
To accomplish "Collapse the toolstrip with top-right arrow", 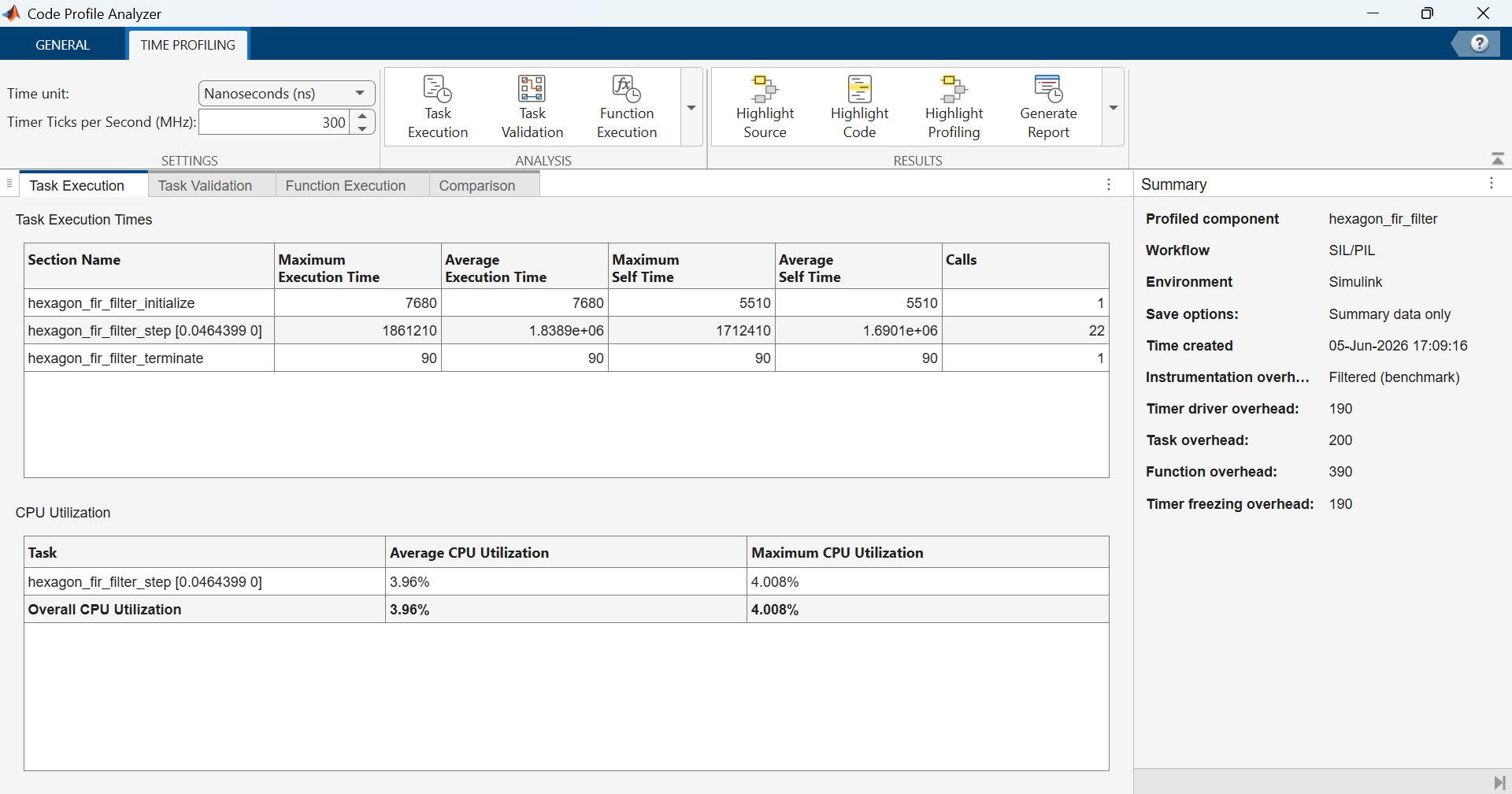I will click(1497, 159).
